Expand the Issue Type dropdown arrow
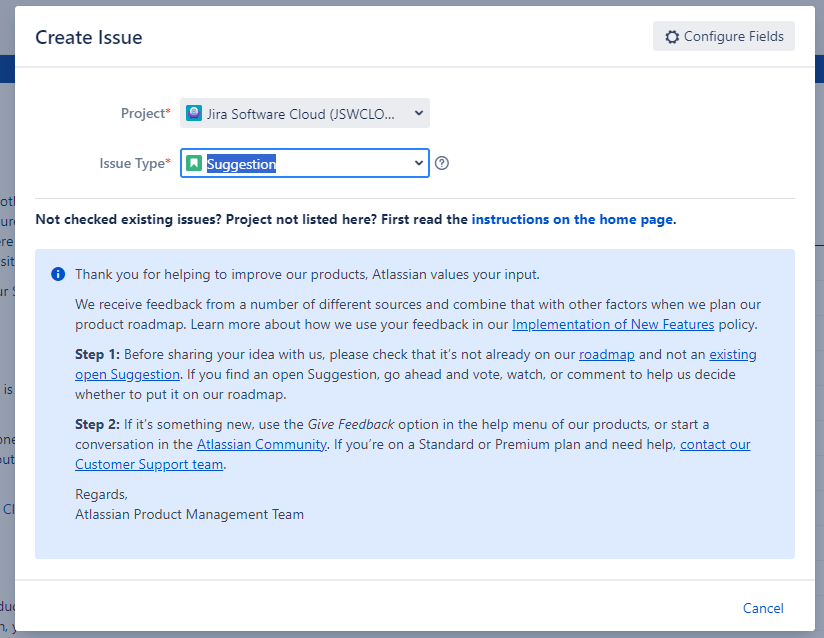The height and width of the screenshot is (638, 824). pyautogui.click(x=418, y=163)
